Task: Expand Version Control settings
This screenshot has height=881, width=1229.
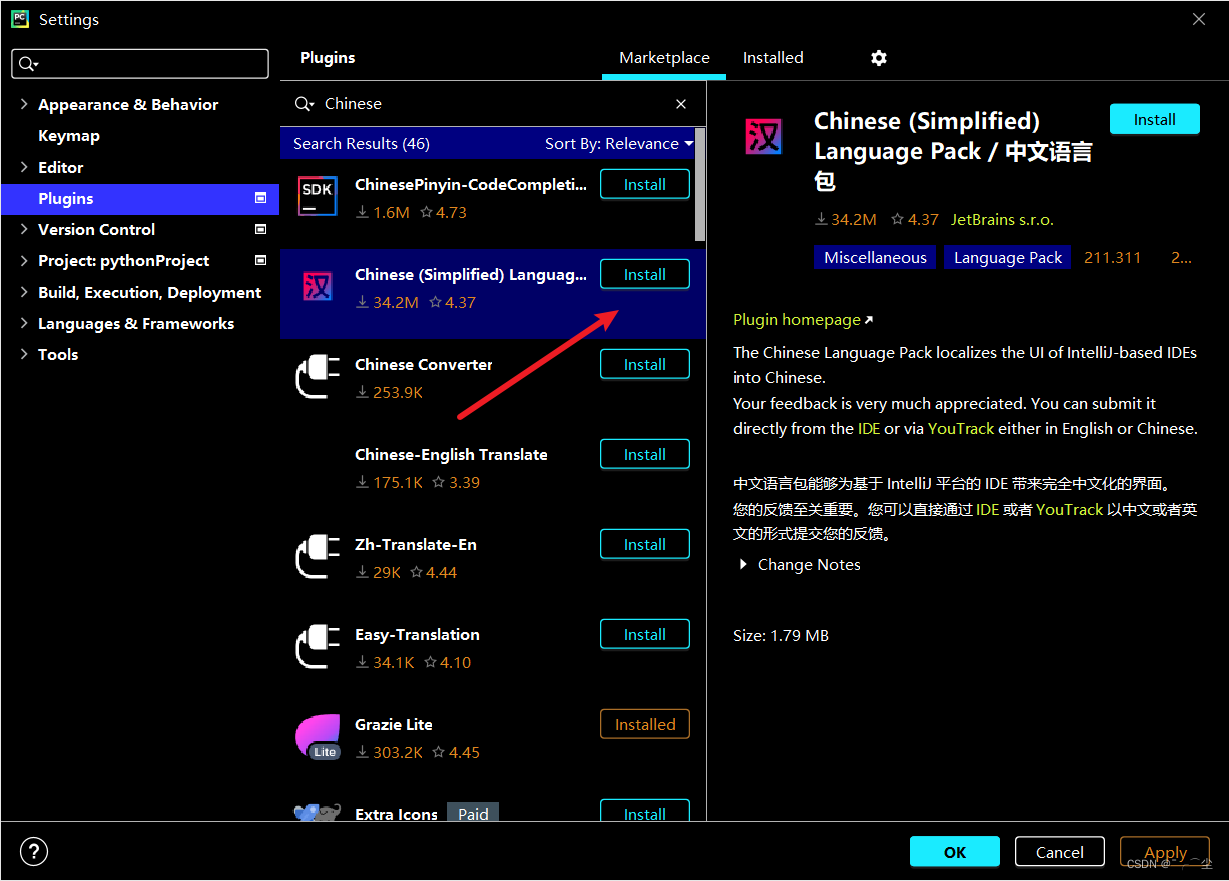Action: (25, 229)
